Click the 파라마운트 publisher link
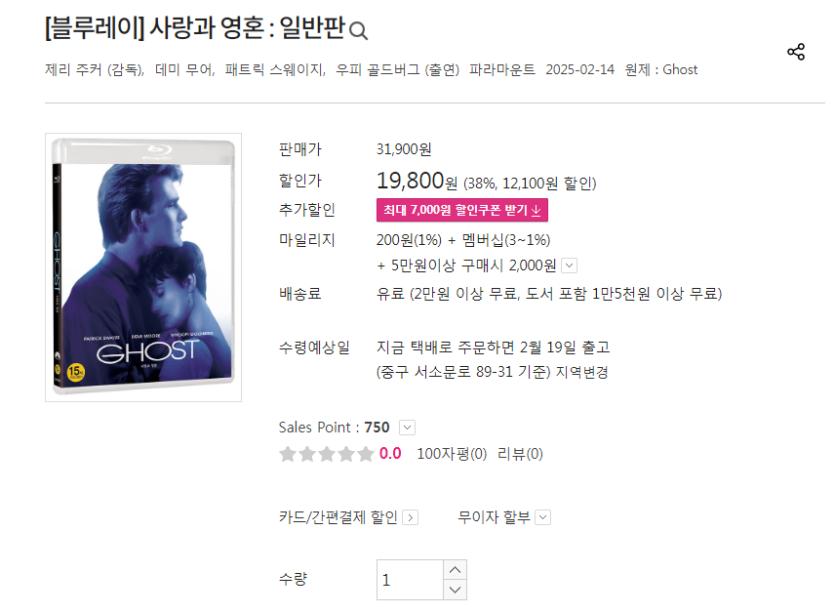 coord(502,70)
